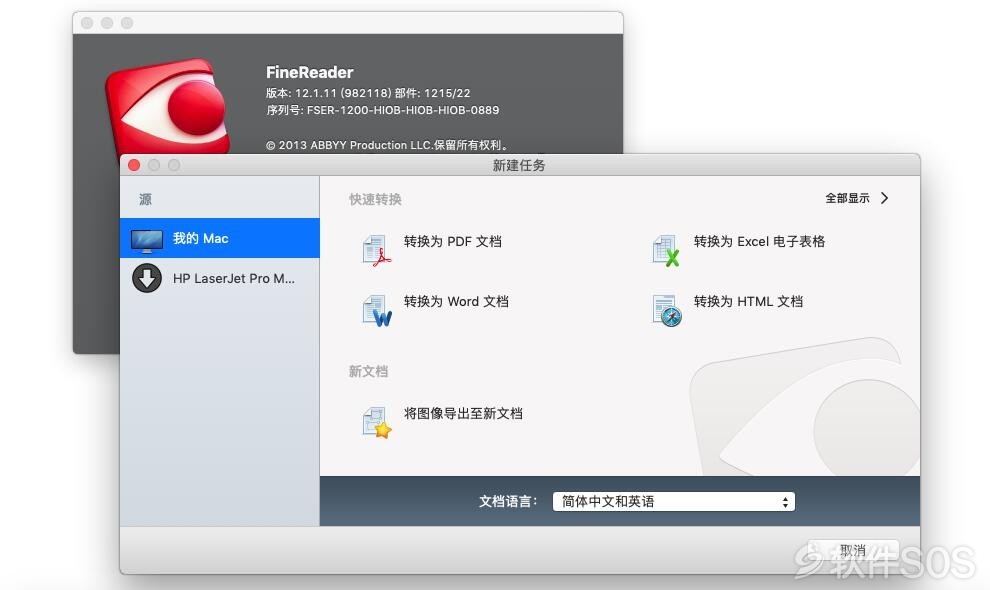Expand the 全部显示 chevron arrow

click(x=885, y=198)
